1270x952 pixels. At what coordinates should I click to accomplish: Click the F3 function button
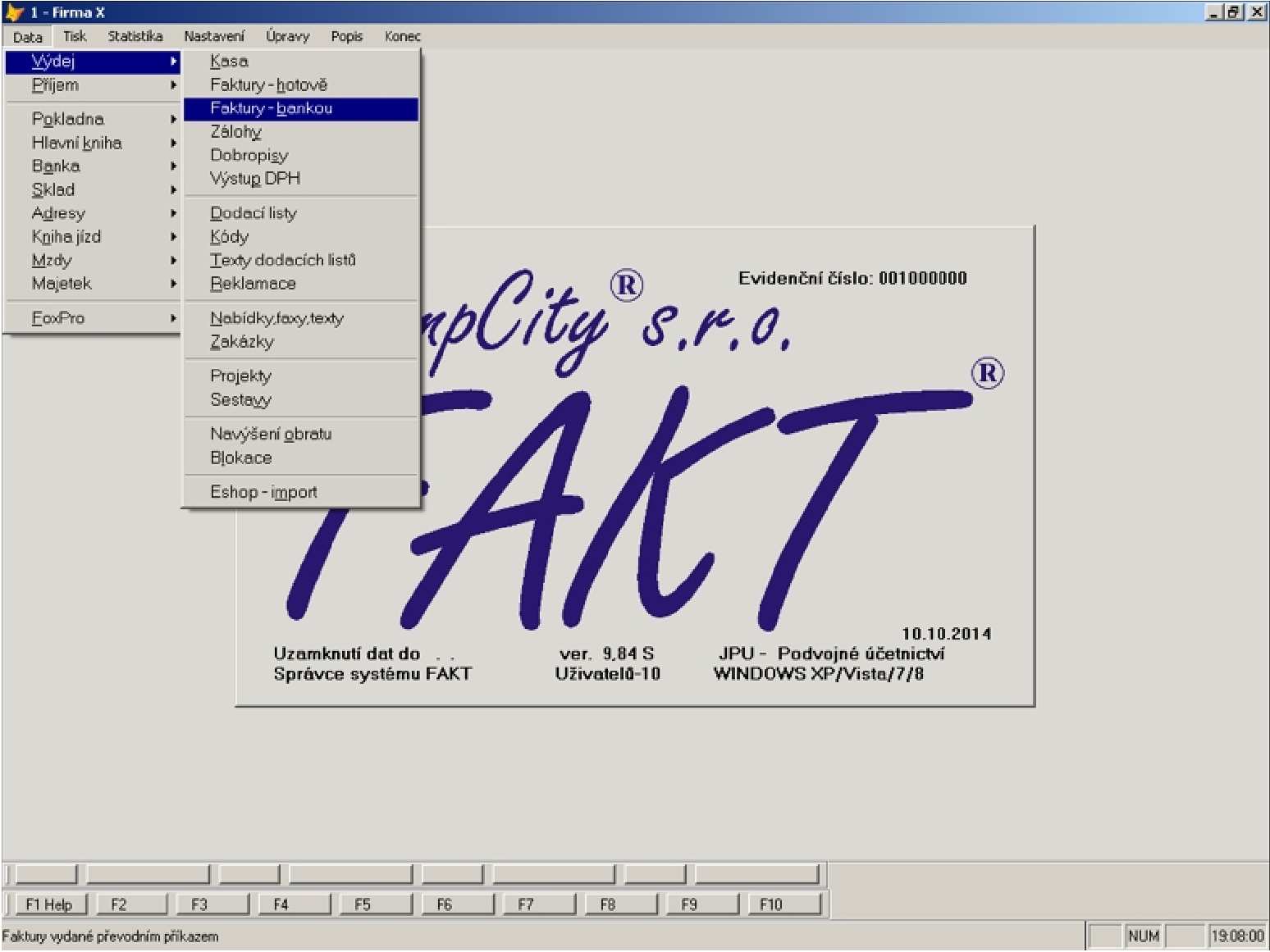tap(212, 904)
